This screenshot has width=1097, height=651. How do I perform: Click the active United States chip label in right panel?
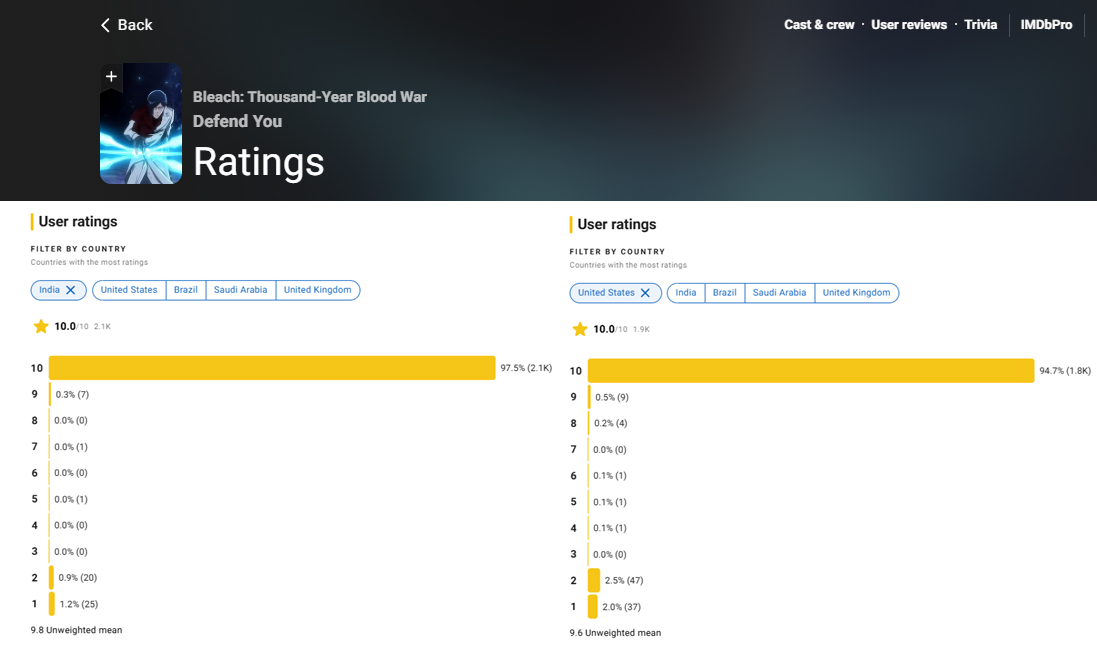[x=606, y=293]
